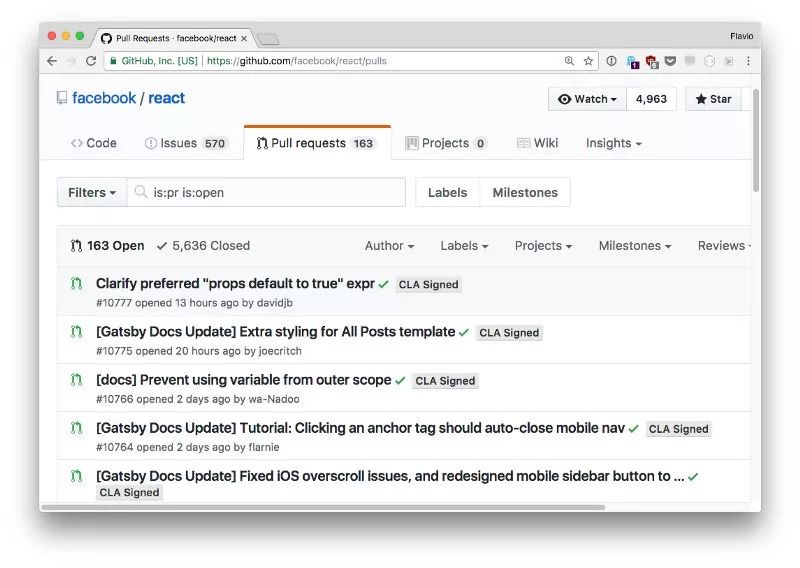
Task: Click the repository book icon beside facebook
Action: (62, 98)
